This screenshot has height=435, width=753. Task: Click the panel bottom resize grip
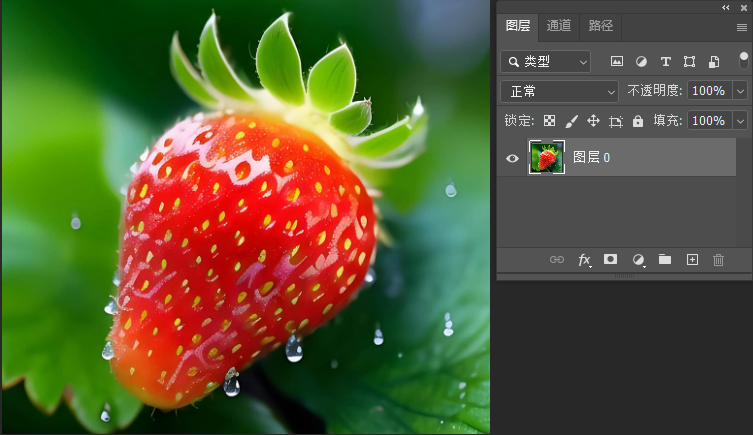(x=624, y=276)
